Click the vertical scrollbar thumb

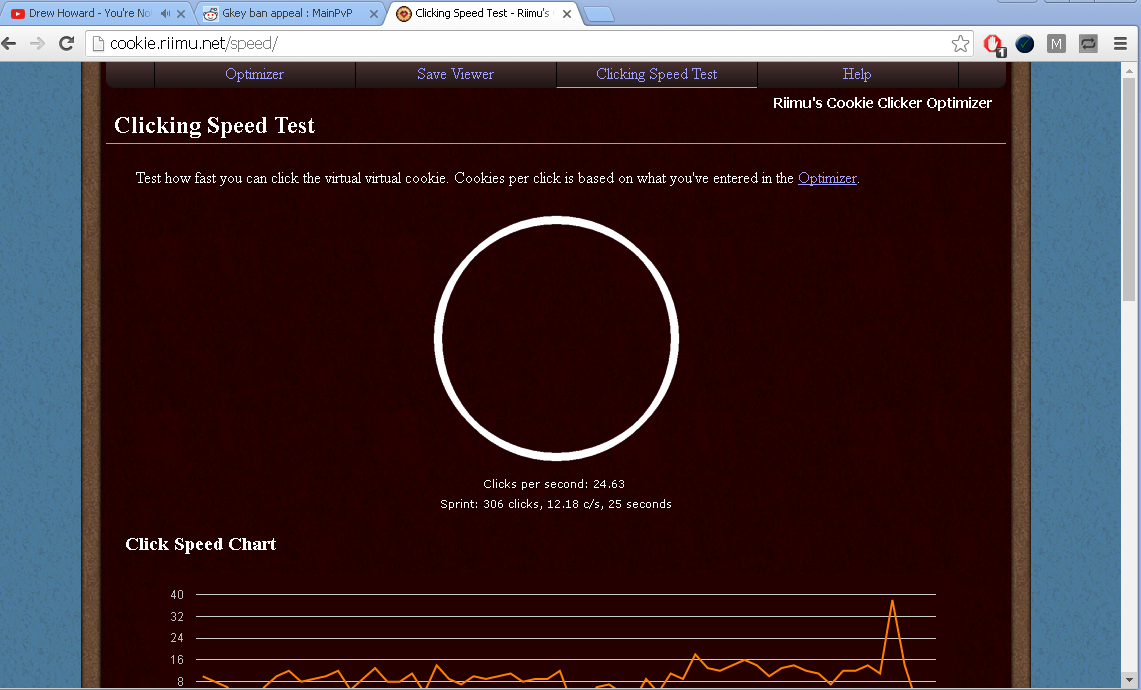pos(1129,189)
